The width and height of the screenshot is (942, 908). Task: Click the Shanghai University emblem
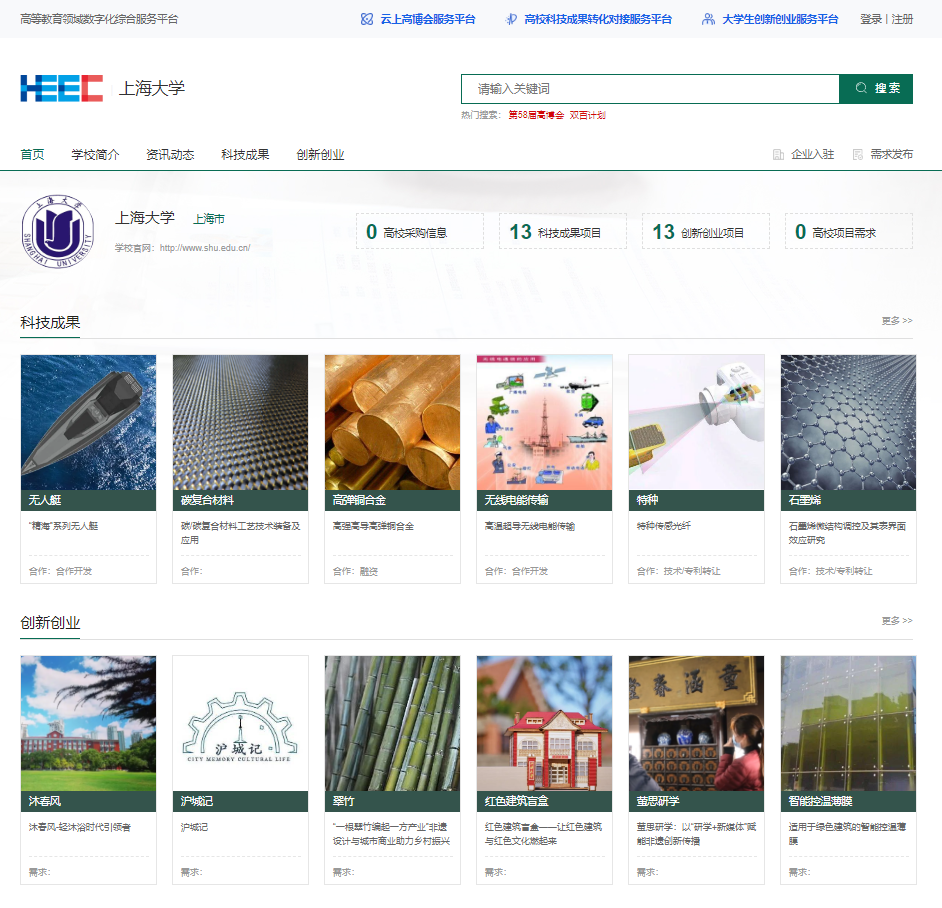tap(57, 226)
